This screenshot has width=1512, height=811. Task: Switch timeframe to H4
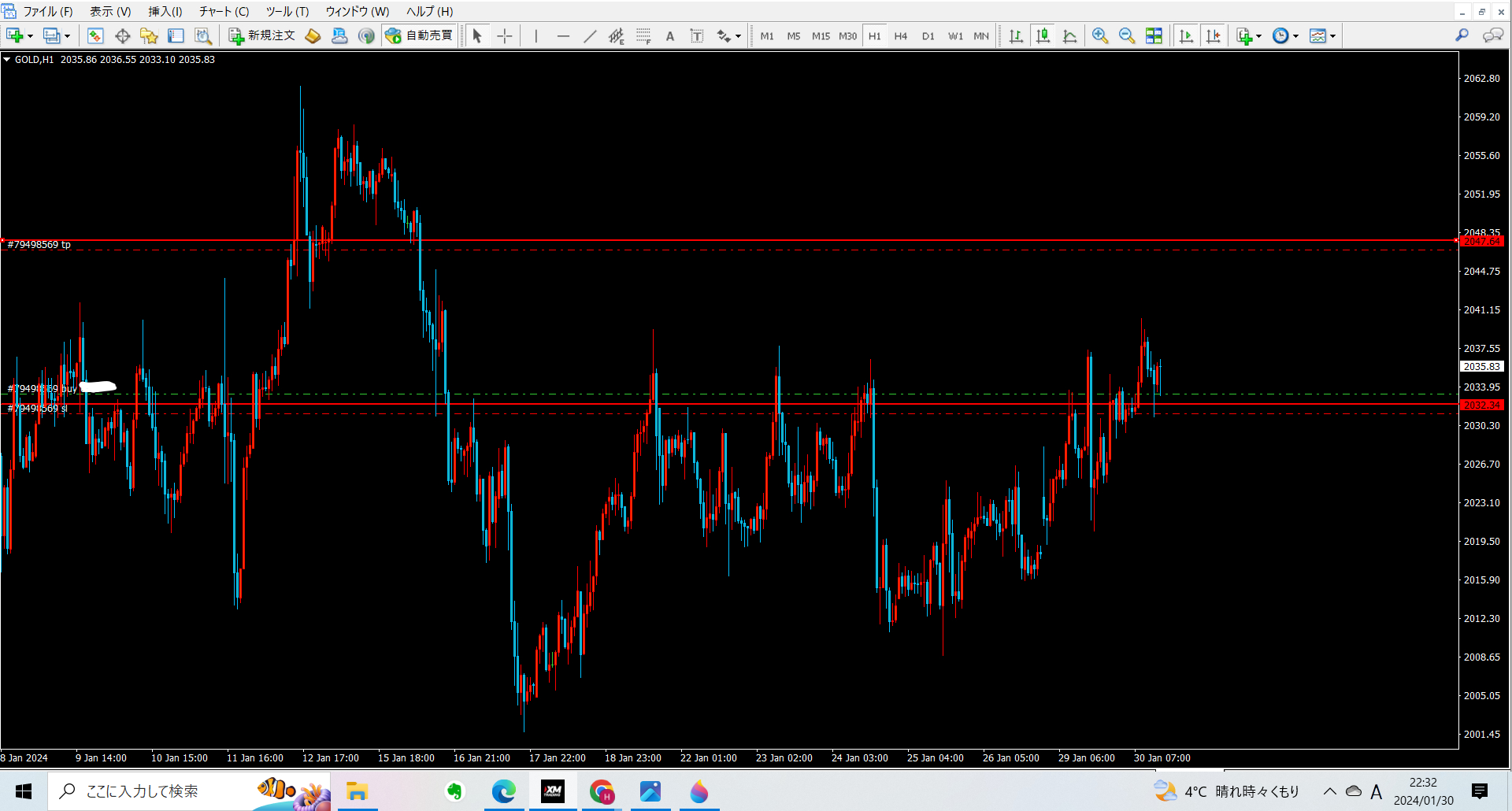(901, 36)
